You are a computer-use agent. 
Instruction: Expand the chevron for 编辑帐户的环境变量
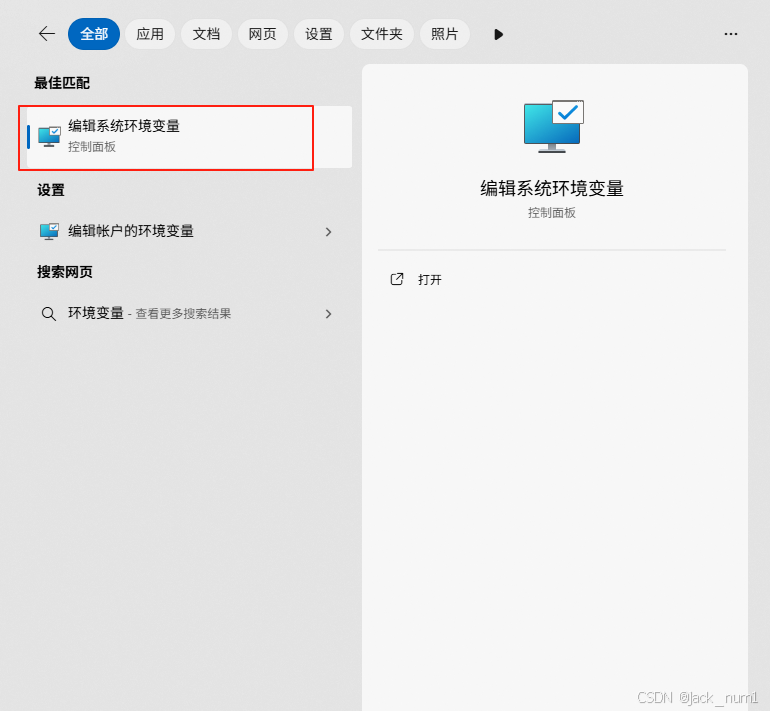point(329,232)
